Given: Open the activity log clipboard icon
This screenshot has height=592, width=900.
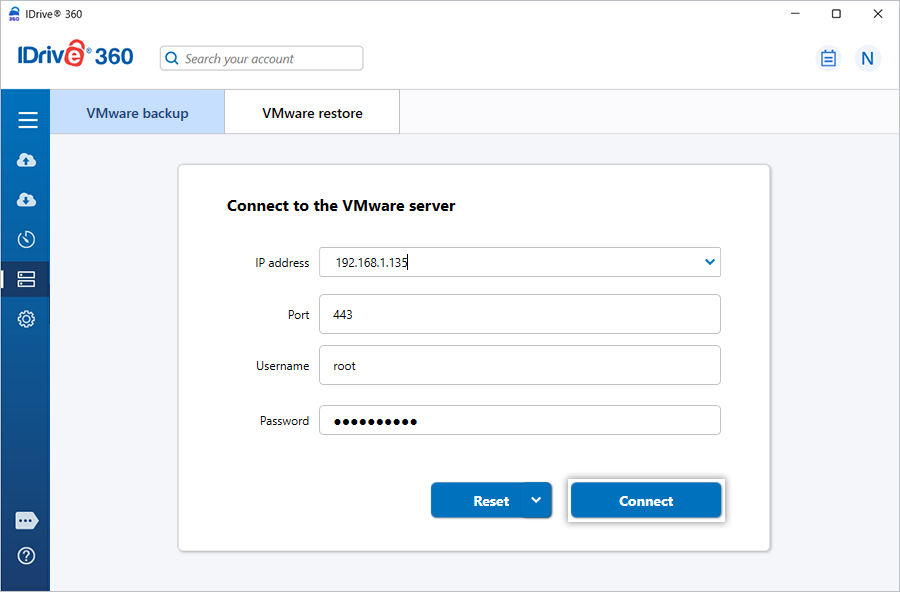Looking at the screenshot, I should 828,58.
